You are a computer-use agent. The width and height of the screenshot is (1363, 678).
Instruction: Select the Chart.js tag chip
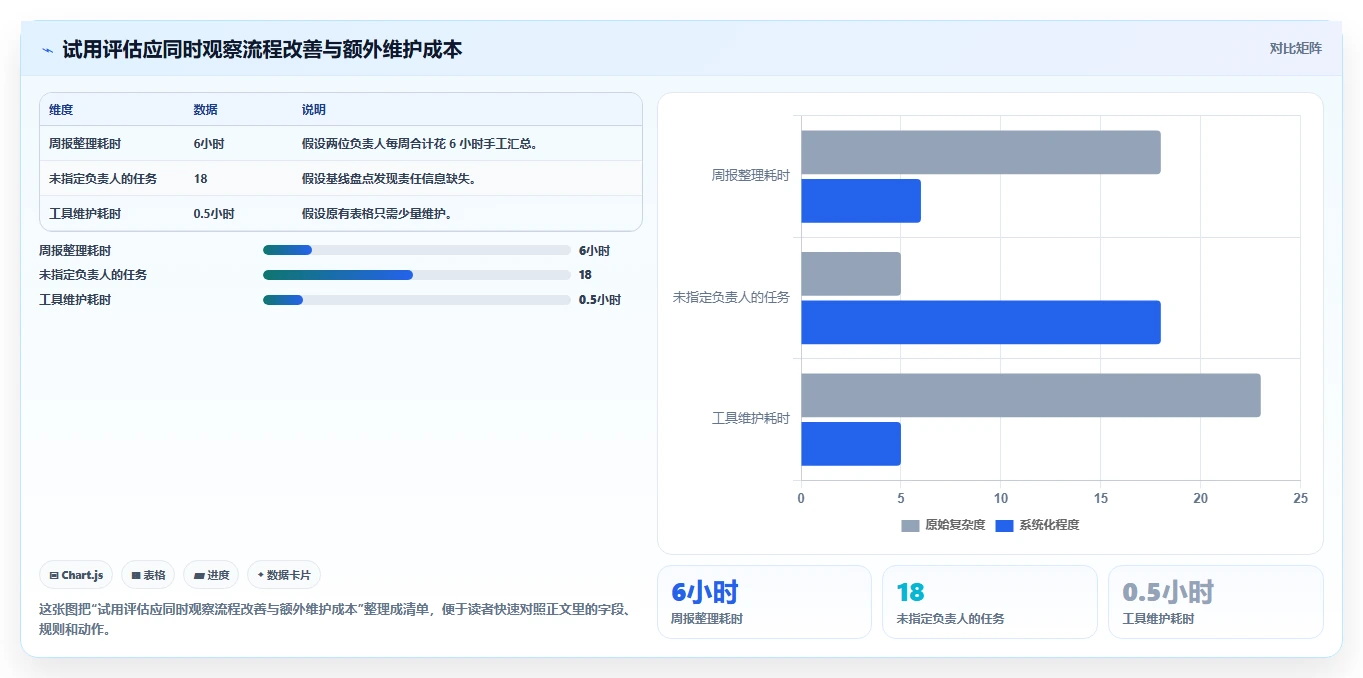pos(77,575)
